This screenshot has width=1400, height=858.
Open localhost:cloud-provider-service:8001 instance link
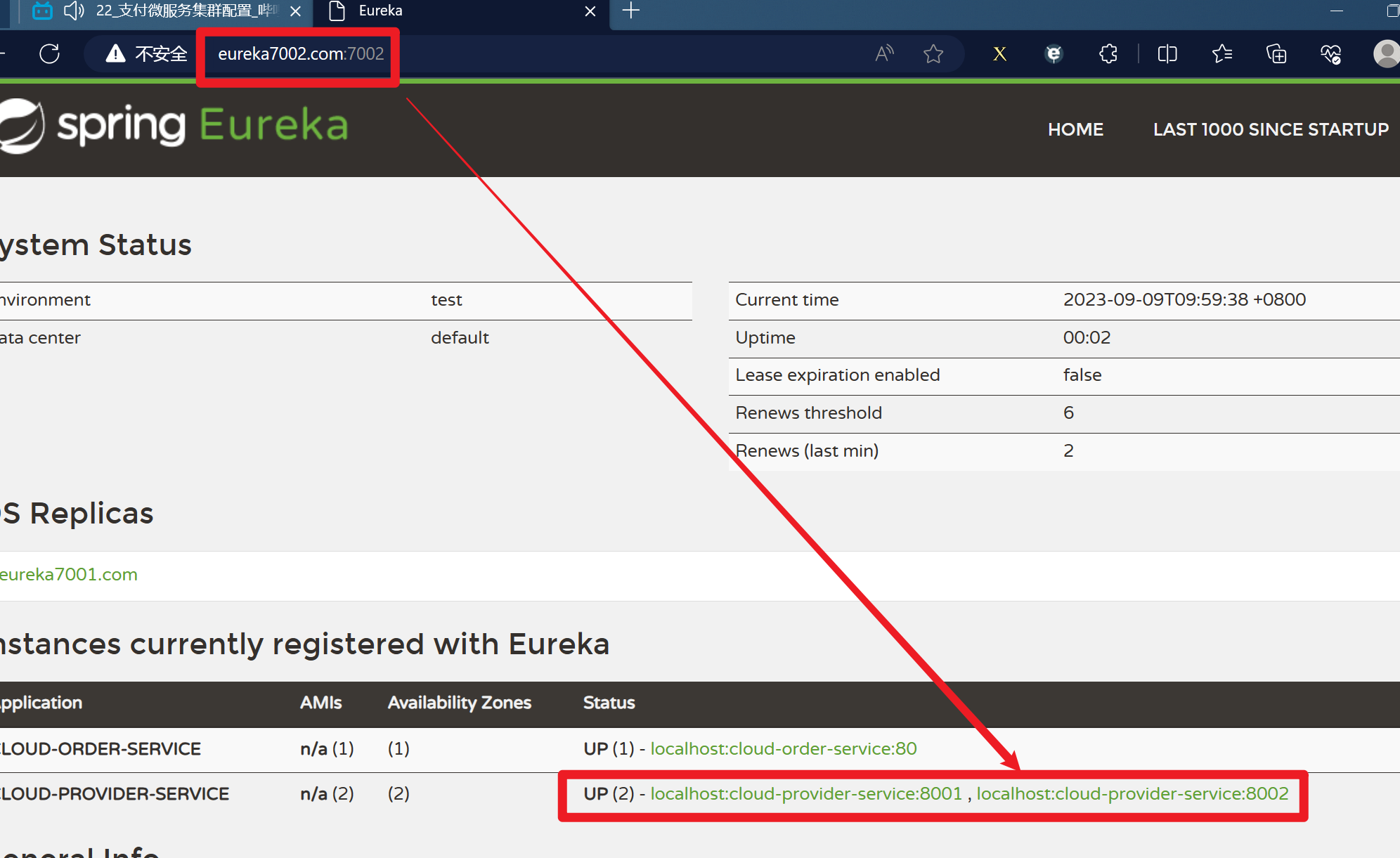805,793
